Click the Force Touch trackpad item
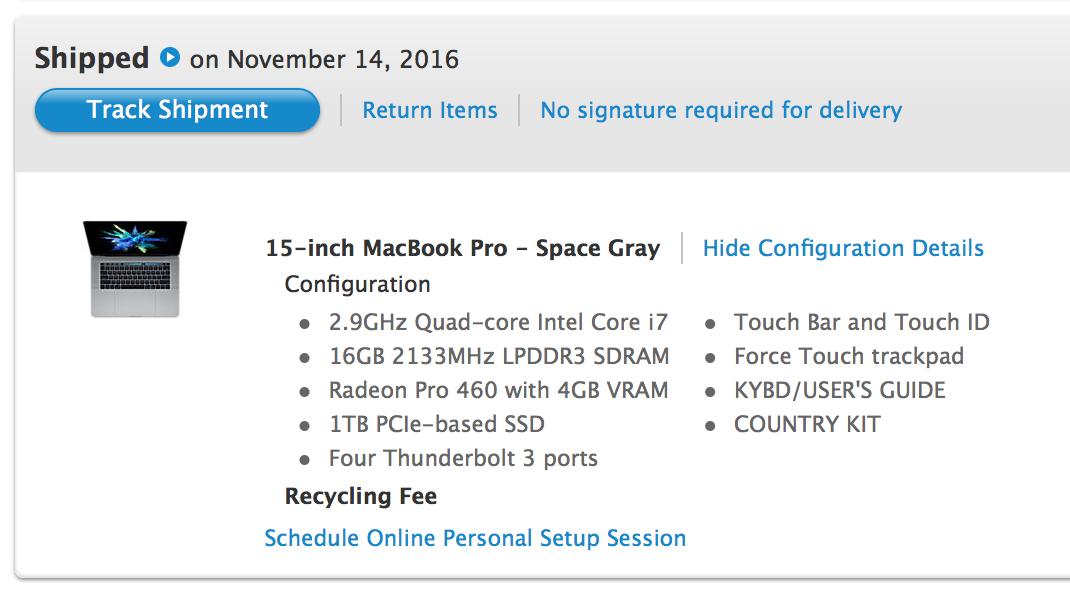The width and height of the screenshot is (1070, 602). pos(849,356)
